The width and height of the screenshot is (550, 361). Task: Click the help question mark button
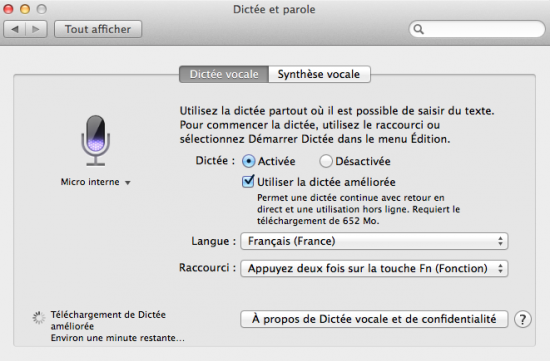coord(522,319)
